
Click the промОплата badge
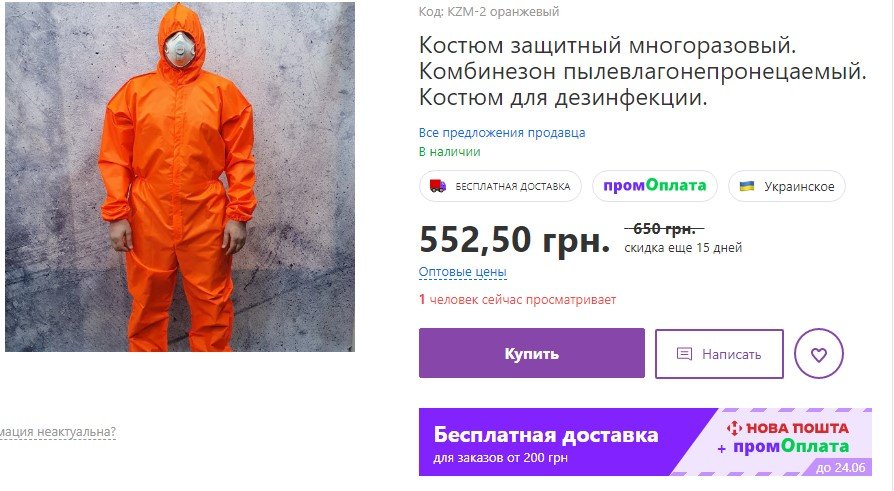[x=655, y=186]
